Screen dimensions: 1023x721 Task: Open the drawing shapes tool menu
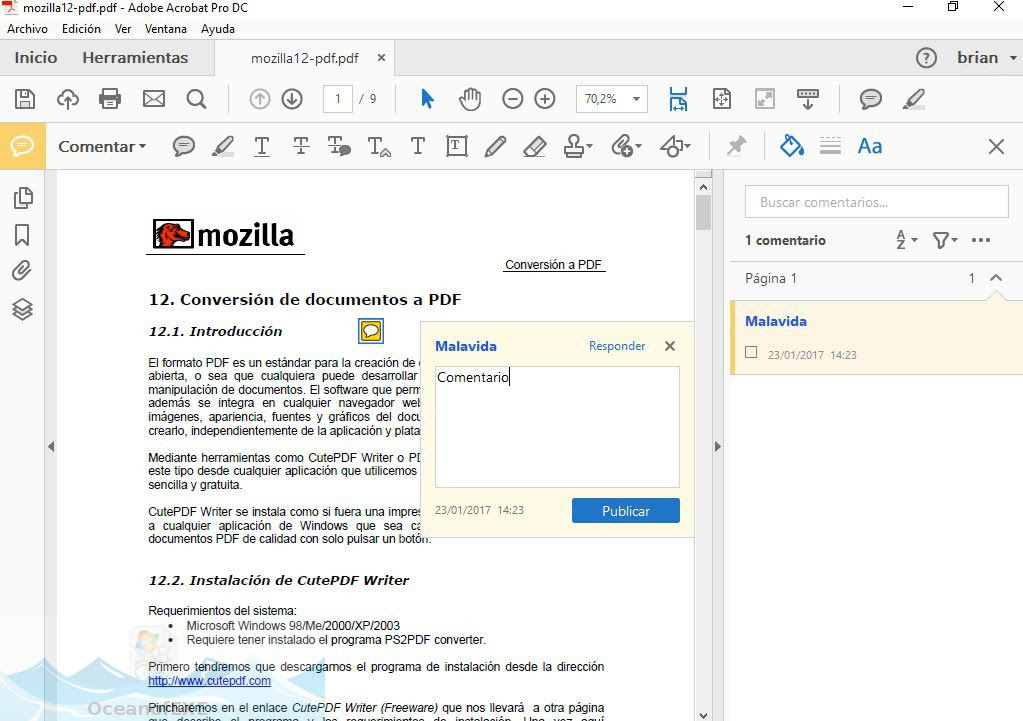click(675, 146)
